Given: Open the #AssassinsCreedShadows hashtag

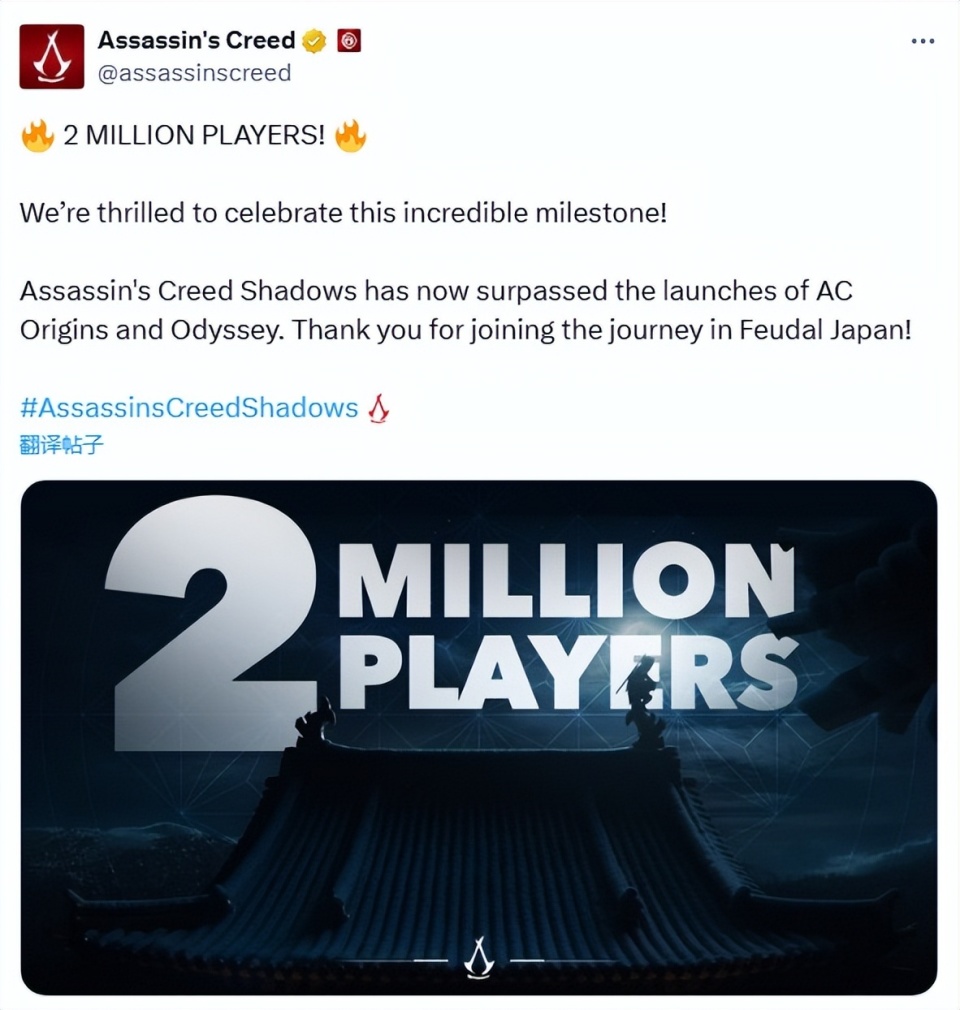Looking at the screenshot, I should [189, 408].
